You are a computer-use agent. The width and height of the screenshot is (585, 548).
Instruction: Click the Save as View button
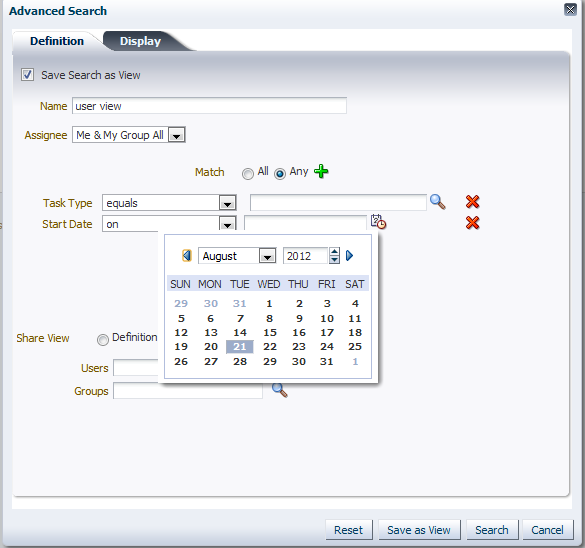(x=419, y=530)
